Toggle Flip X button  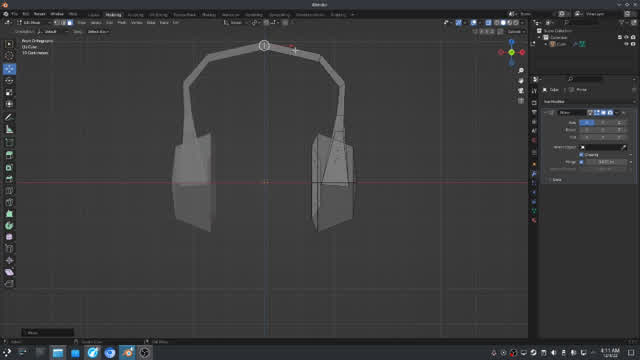click(x=587, y=137)
